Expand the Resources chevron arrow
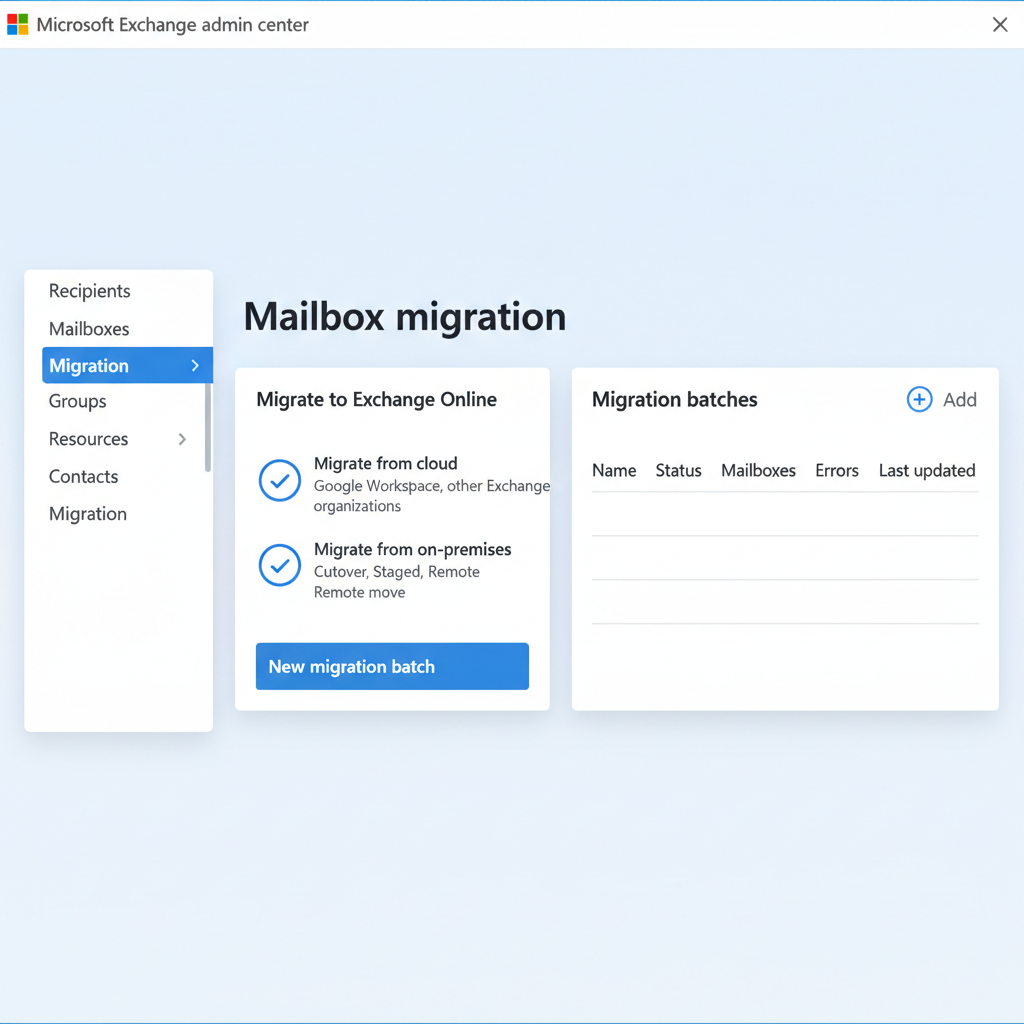Screen dimensions: 1024x1024 point(182,439)
